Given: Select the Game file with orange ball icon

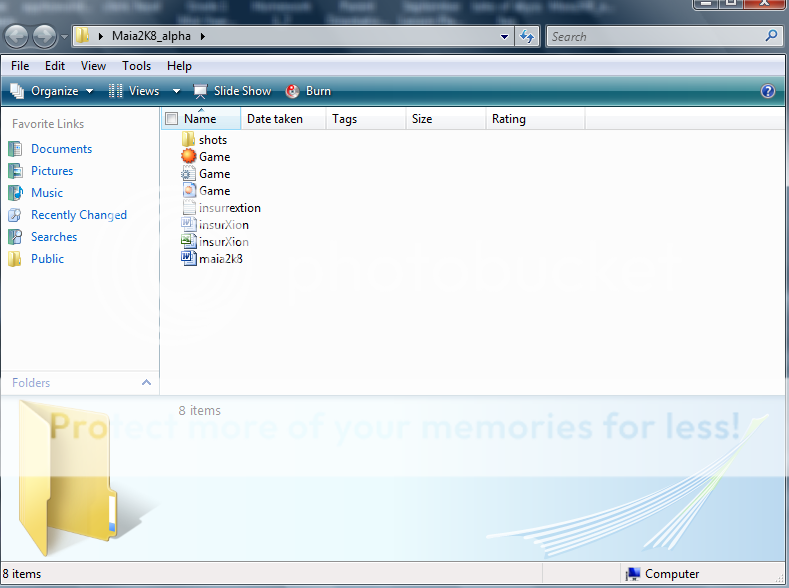Looking at the screenshot, I should pyautogui.click(x=189, y=157).
